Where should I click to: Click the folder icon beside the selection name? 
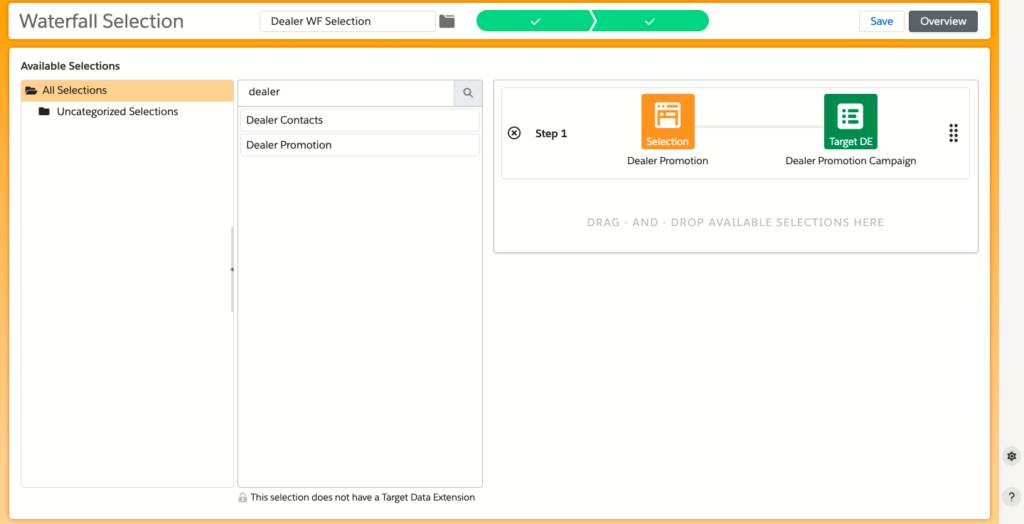tap(447, 21)
